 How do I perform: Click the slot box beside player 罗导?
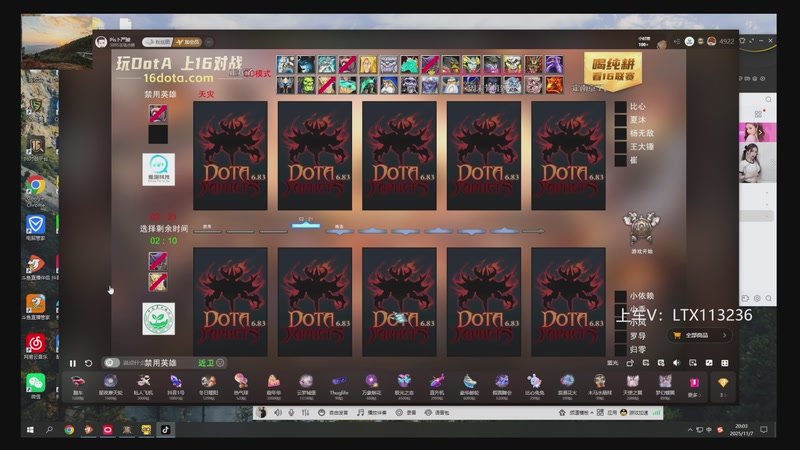point(620,336)
